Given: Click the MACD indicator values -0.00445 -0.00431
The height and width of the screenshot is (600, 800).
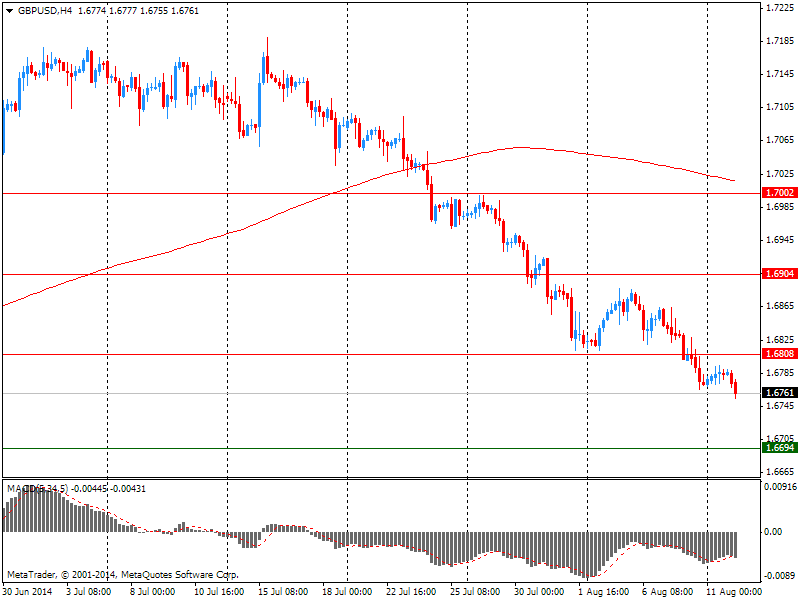Looking at the screenshot, I should (109, 489).
